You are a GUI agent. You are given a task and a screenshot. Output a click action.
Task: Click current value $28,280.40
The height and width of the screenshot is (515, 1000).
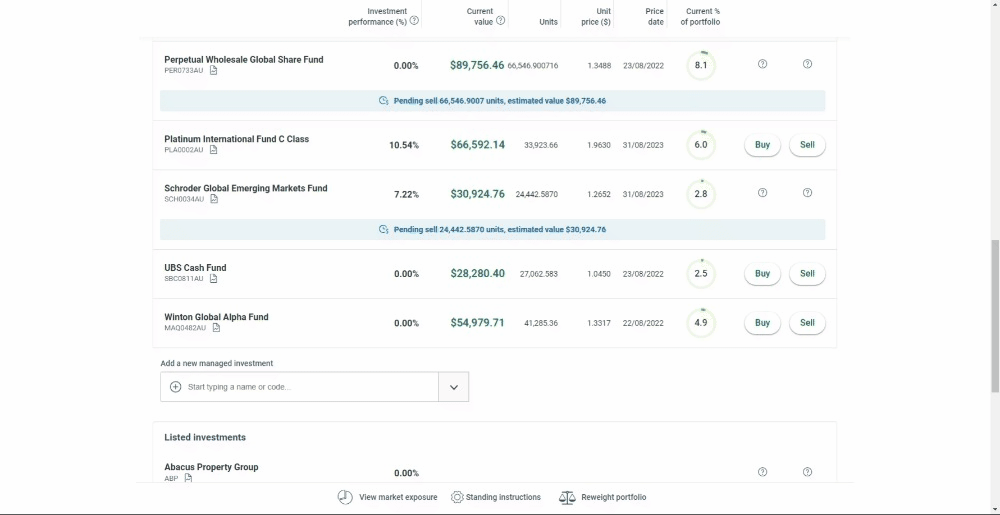tap(477, 273)
